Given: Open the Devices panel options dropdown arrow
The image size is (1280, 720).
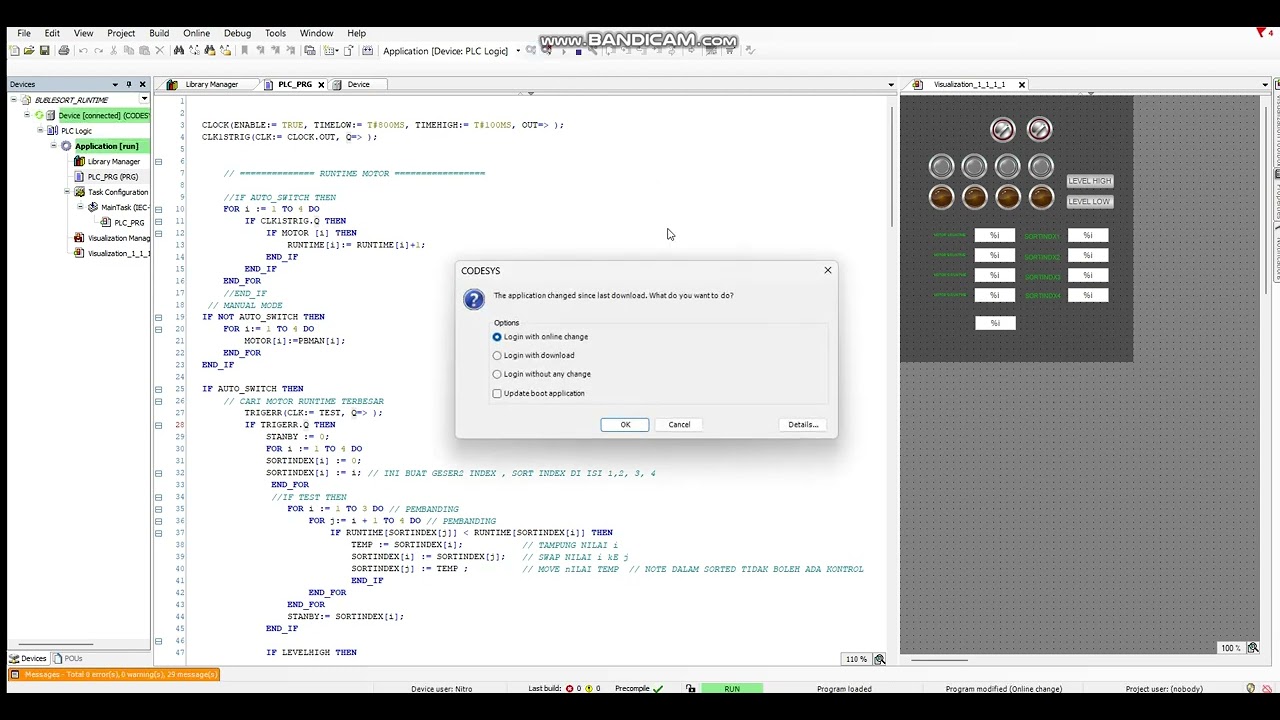Looking at the screenshot, I should 115,84.
